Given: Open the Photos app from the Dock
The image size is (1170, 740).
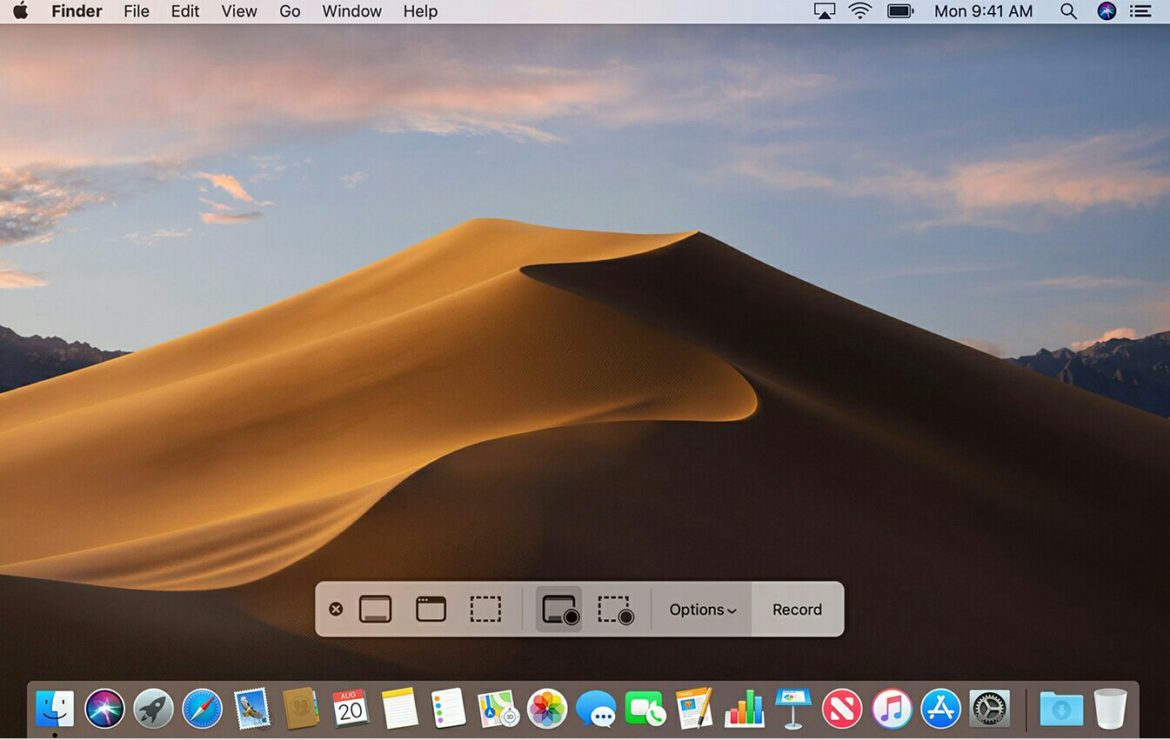Looking at the screenshot, I should point(547,707).
